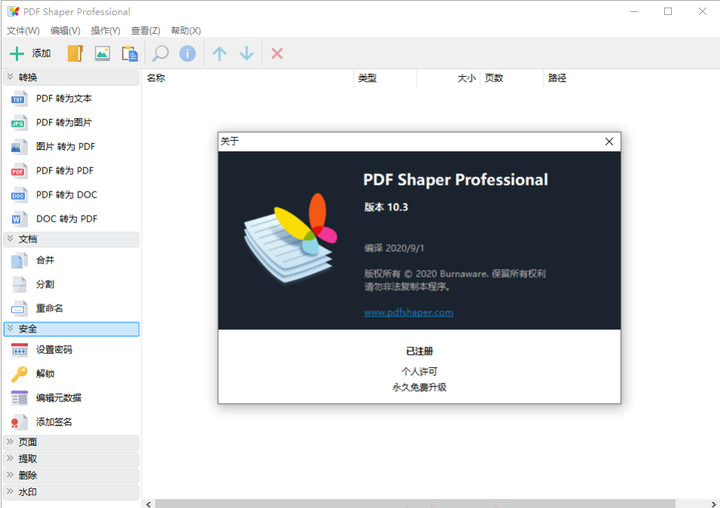Sort by the 名称 column header
This screenshot has height=508, width=720.
pos(248,78)
